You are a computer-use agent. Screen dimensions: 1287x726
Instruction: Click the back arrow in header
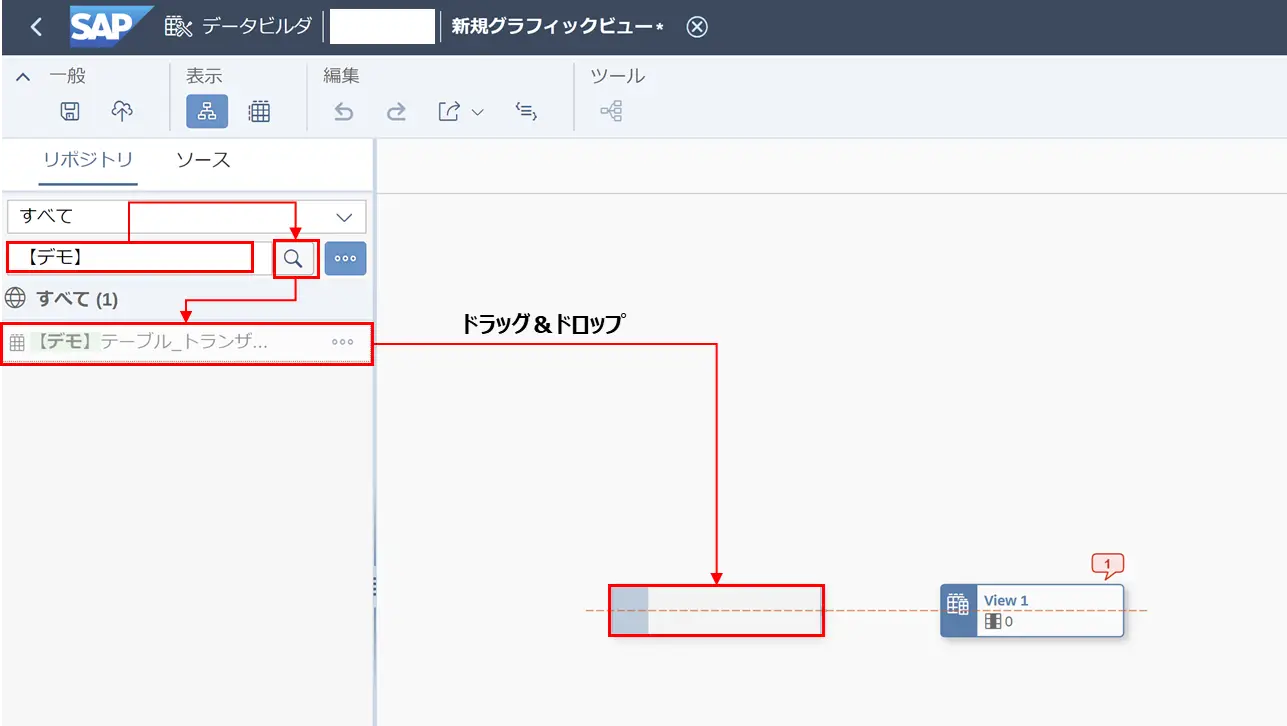point(37,27)
